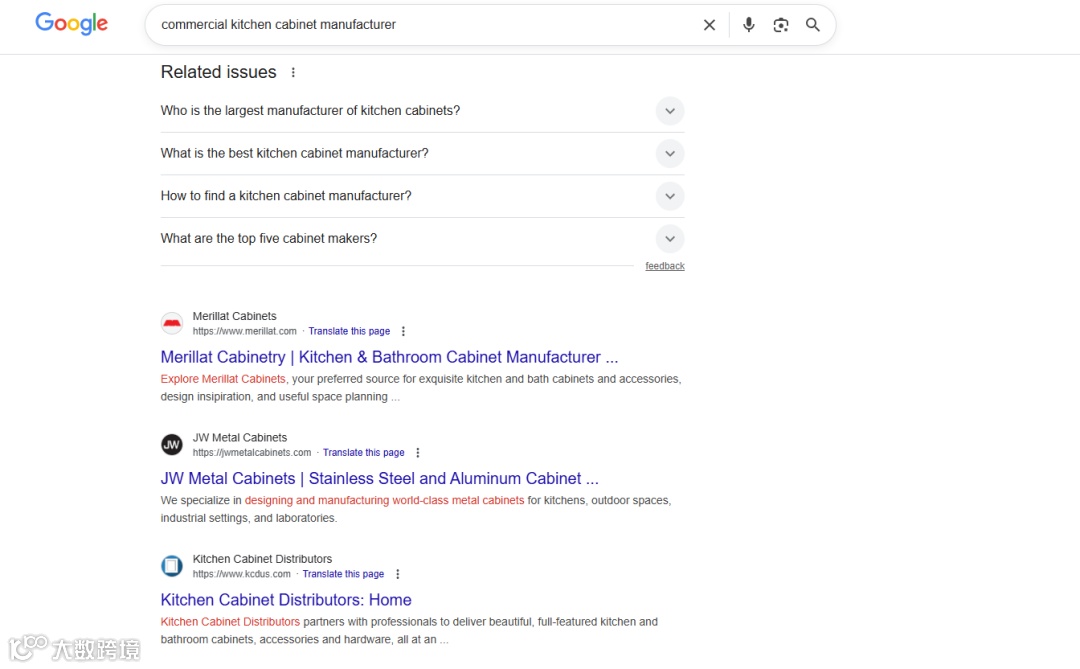Expand "How to find a kitchen cabinet manufacturer" chevron
Image resolution: width=1080 pixels, height=669 pixels.
[669, 196]
